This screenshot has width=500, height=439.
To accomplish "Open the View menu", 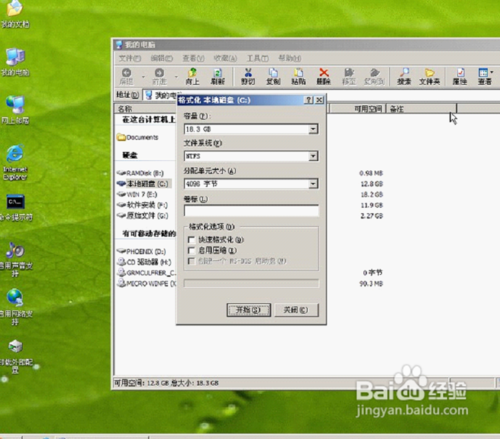I will coord(193,58).
